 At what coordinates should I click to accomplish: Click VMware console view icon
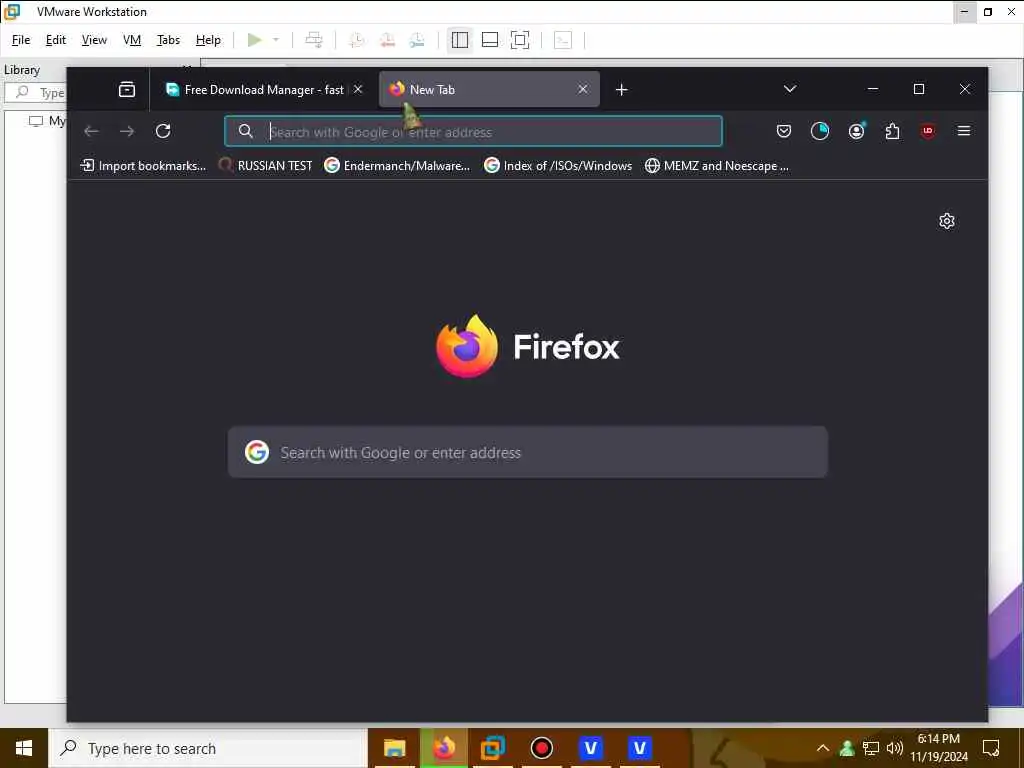pos(563,40)
